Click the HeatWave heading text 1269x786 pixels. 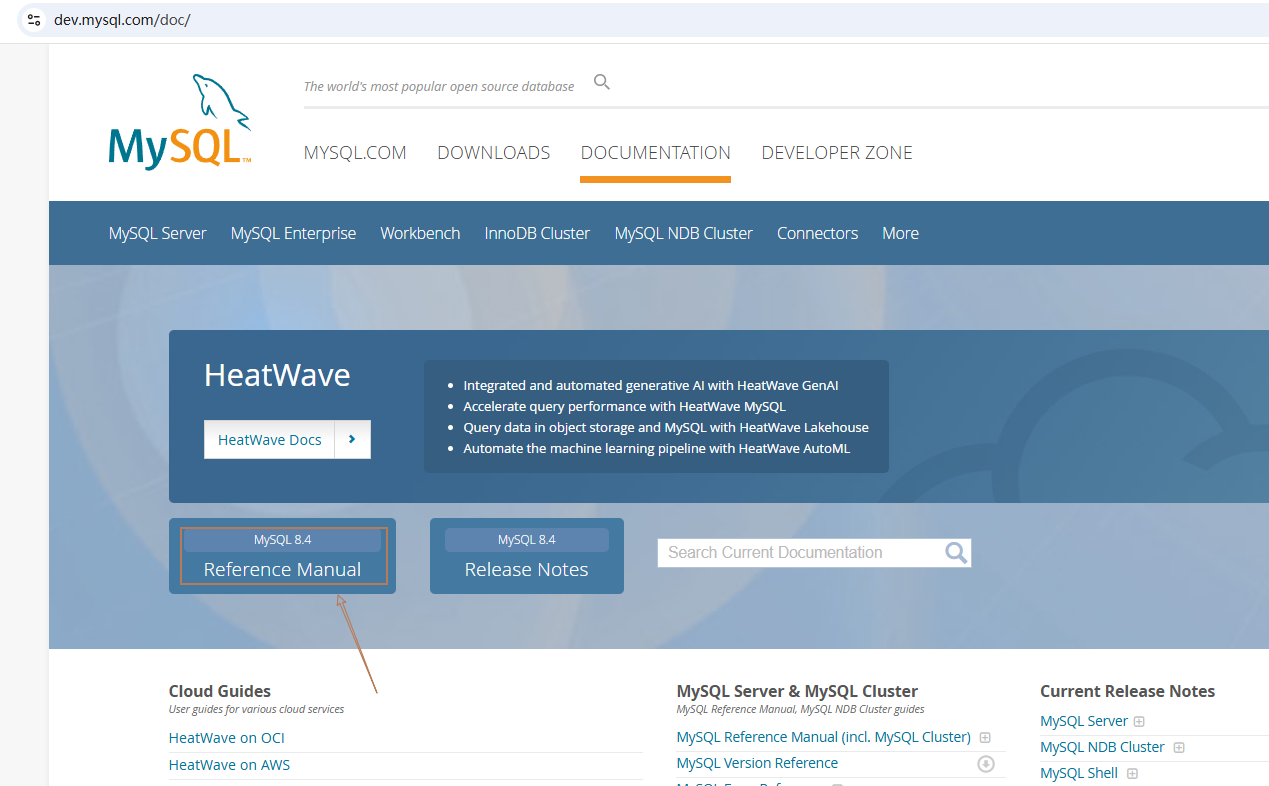277,375
